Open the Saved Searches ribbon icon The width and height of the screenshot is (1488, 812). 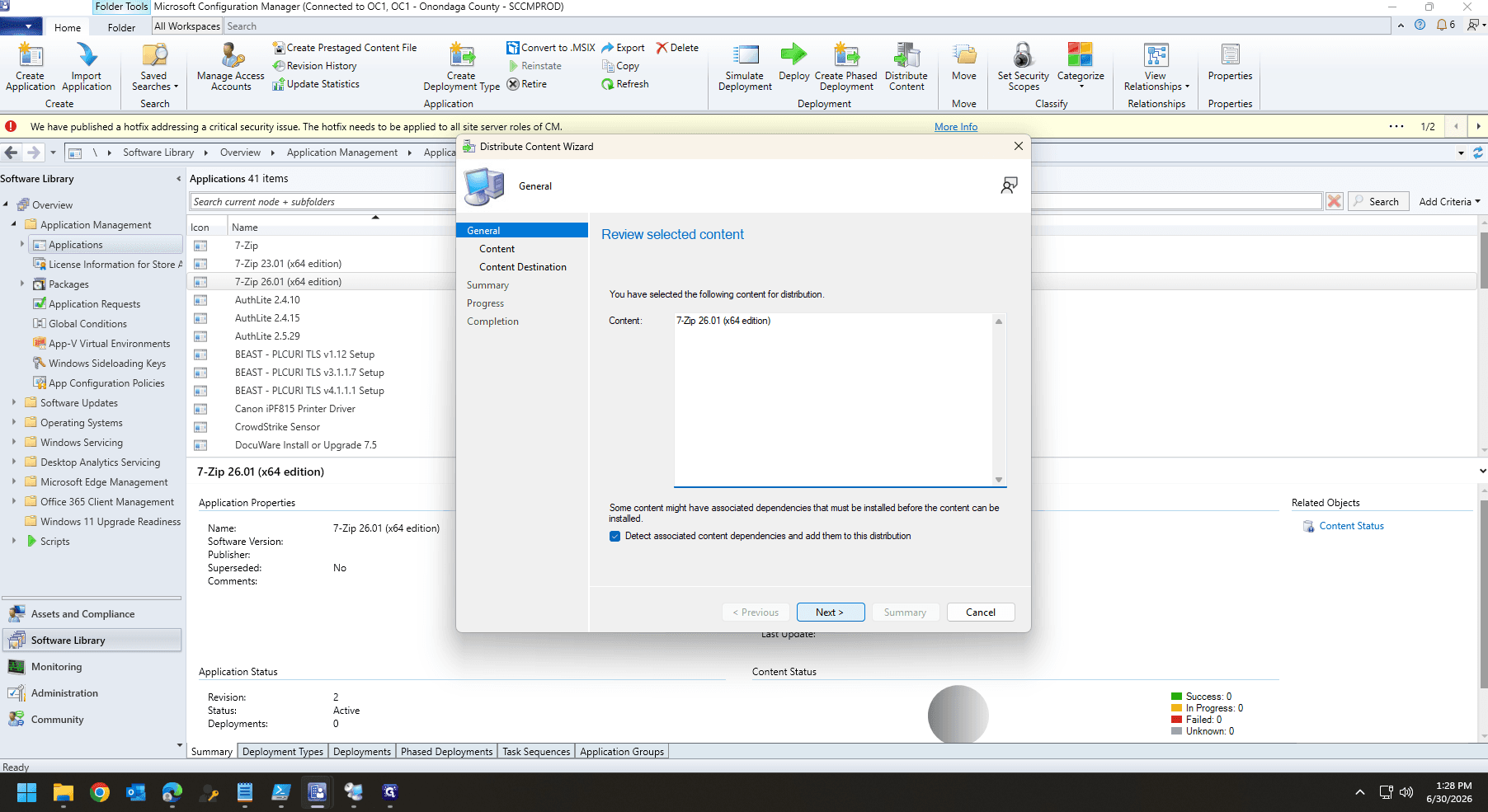154,66
